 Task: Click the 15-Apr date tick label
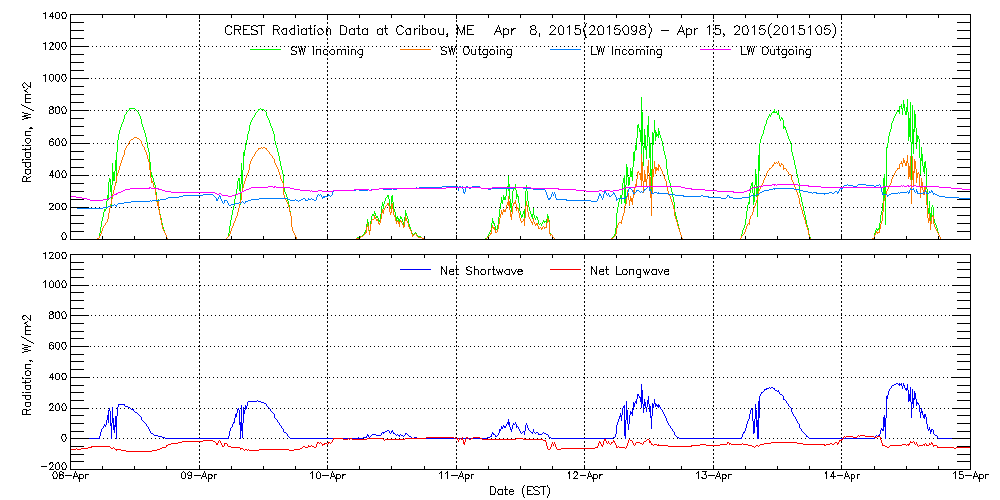click(x=968, y=477)
